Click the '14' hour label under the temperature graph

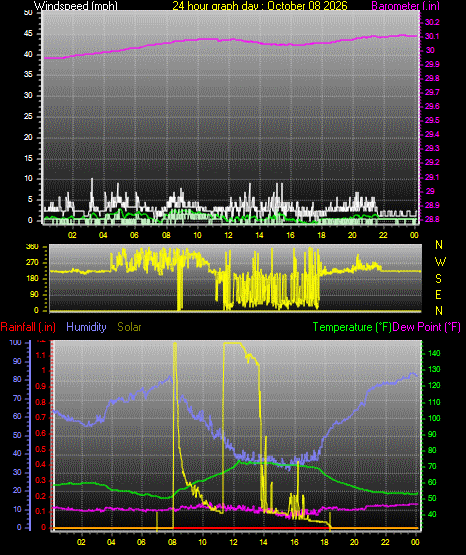point(263,542)
